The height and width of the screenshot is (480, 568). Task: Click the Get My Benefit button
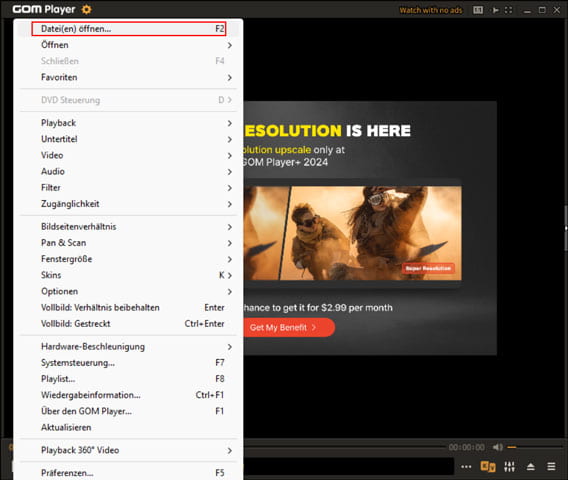click(x=289, y=327)
